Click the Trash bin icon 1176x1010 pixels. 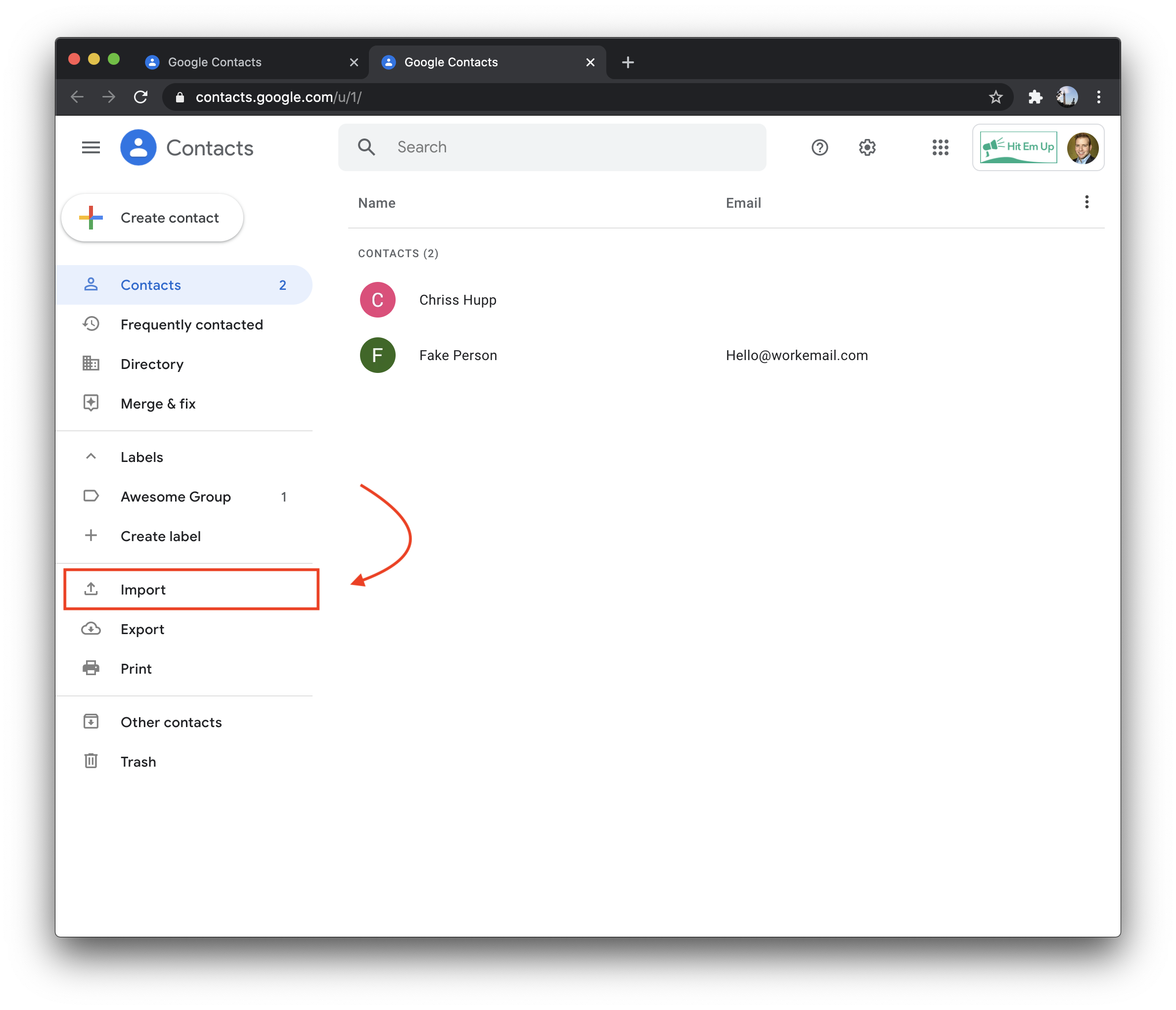click(x=91, y=761)
